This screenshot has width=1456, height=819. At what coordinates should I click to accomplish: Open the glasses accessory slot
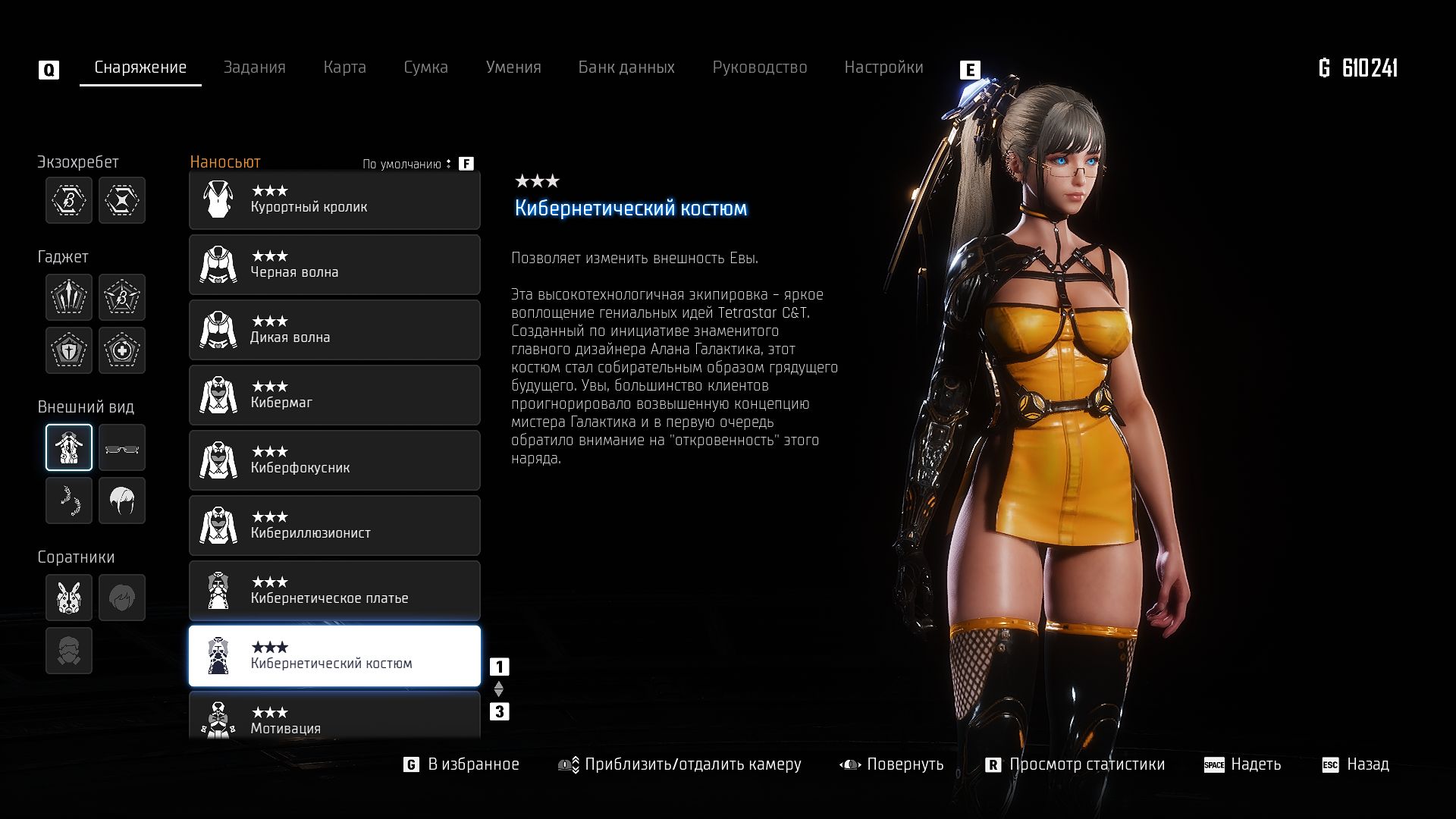pos(121,447)
